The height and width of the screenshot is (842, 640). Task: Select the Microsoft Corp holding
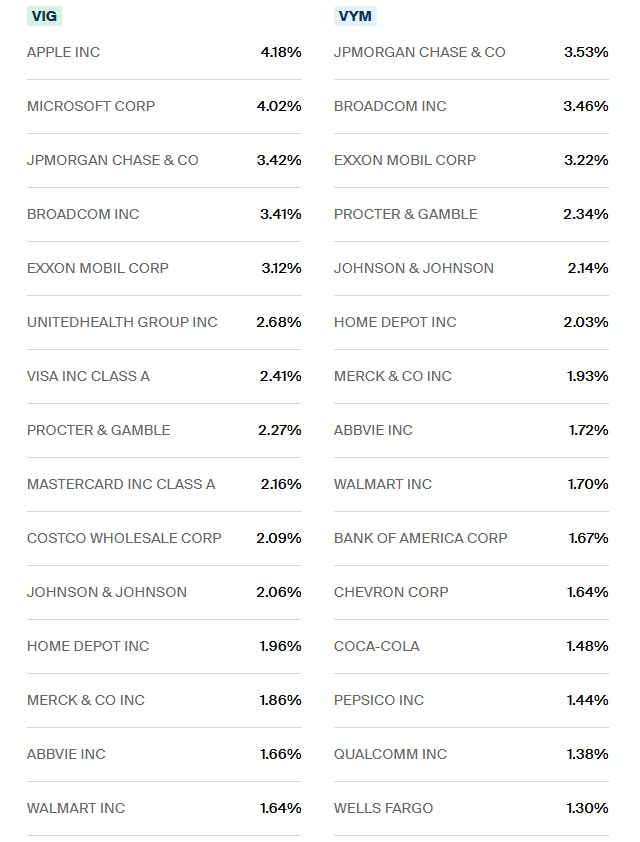91,106
